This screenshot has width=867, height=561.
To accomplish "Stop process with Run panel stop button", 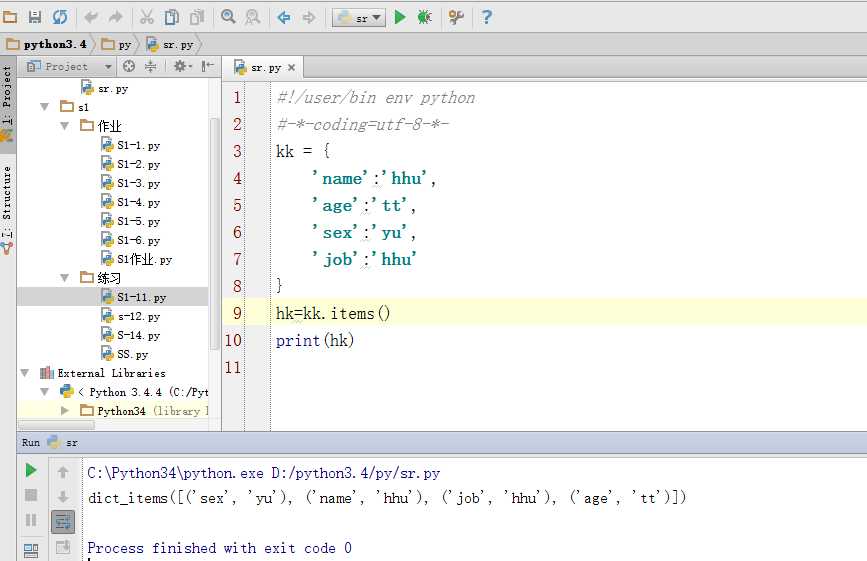I will 31,495.
